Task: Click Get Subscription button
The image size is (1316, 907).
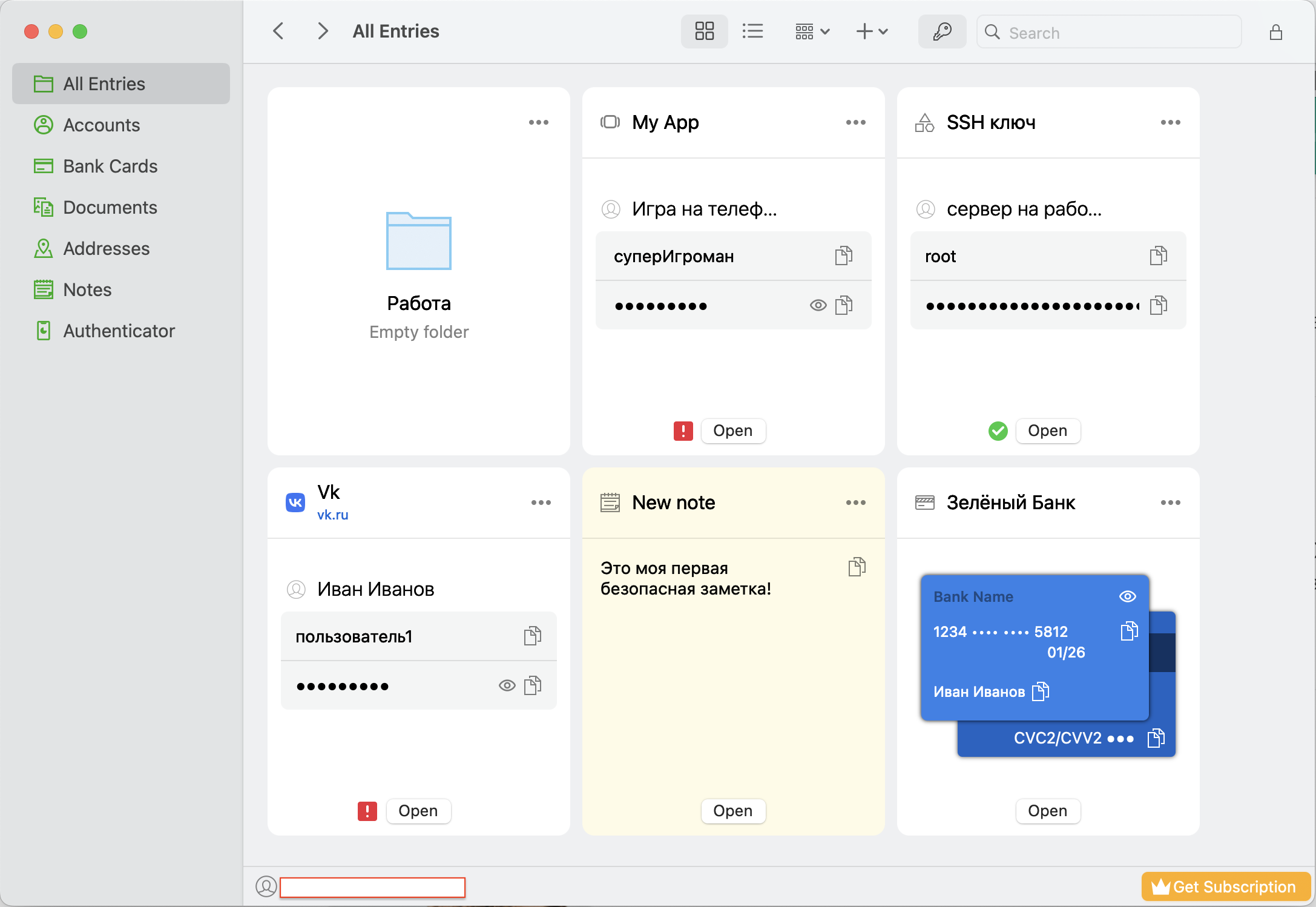Action: pos(1225,887)
